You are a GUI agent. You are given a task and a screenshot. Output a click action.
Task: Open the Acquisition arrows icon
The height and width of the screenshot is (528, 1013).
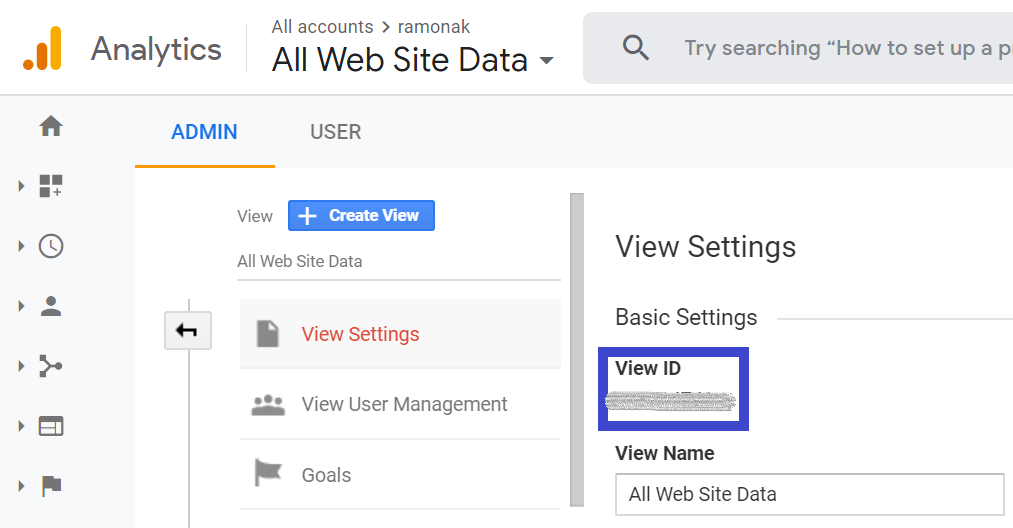(51, 366)
